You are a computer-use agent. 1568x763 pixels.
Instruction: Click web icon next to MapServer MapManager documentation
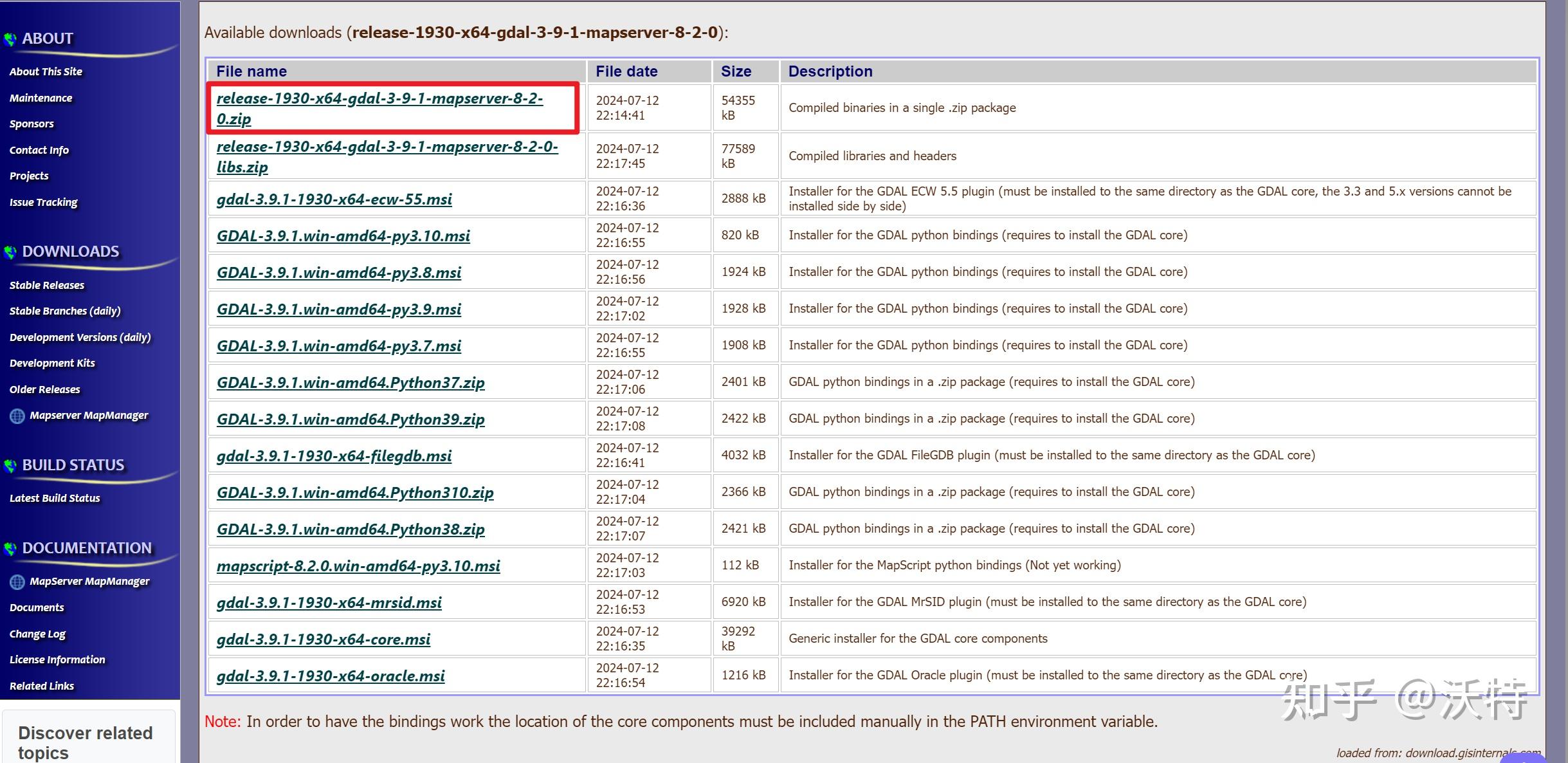(x=17, y=582)
